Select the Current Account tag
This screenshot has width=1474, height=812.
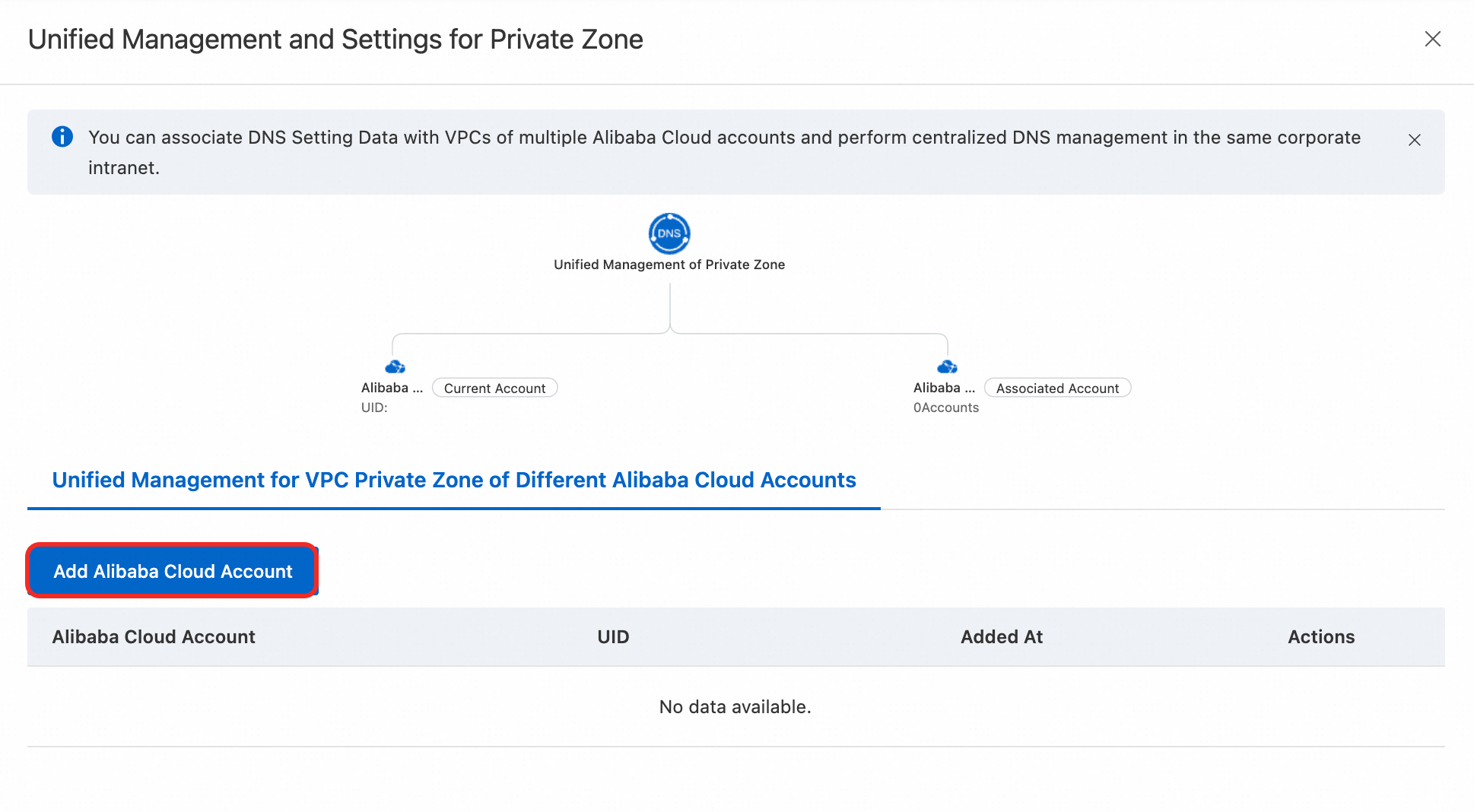(494, 389)
